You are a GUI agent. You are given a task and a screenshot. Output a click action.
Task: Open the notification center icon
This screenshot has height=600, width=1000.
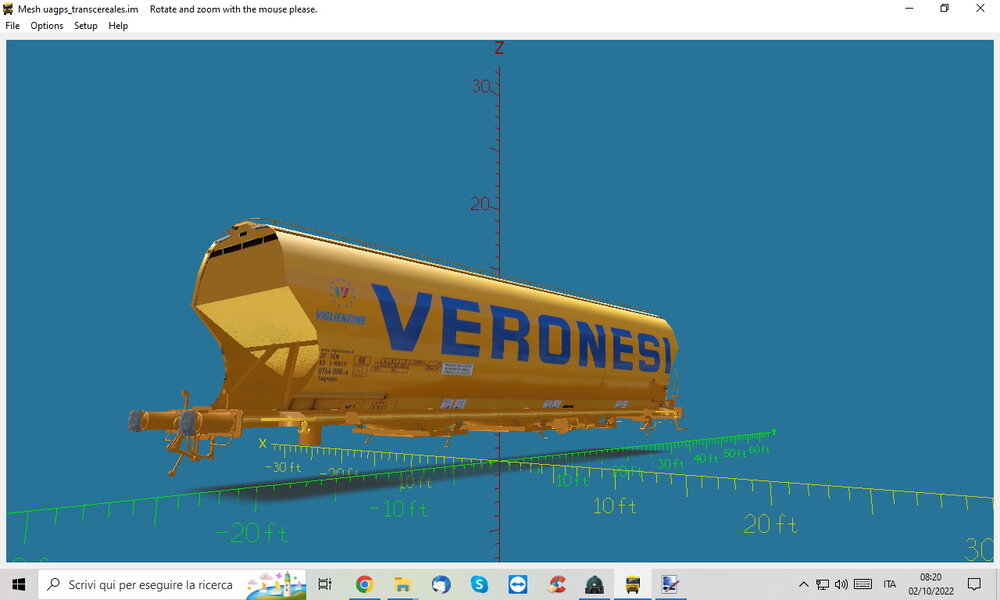(974, 584)
